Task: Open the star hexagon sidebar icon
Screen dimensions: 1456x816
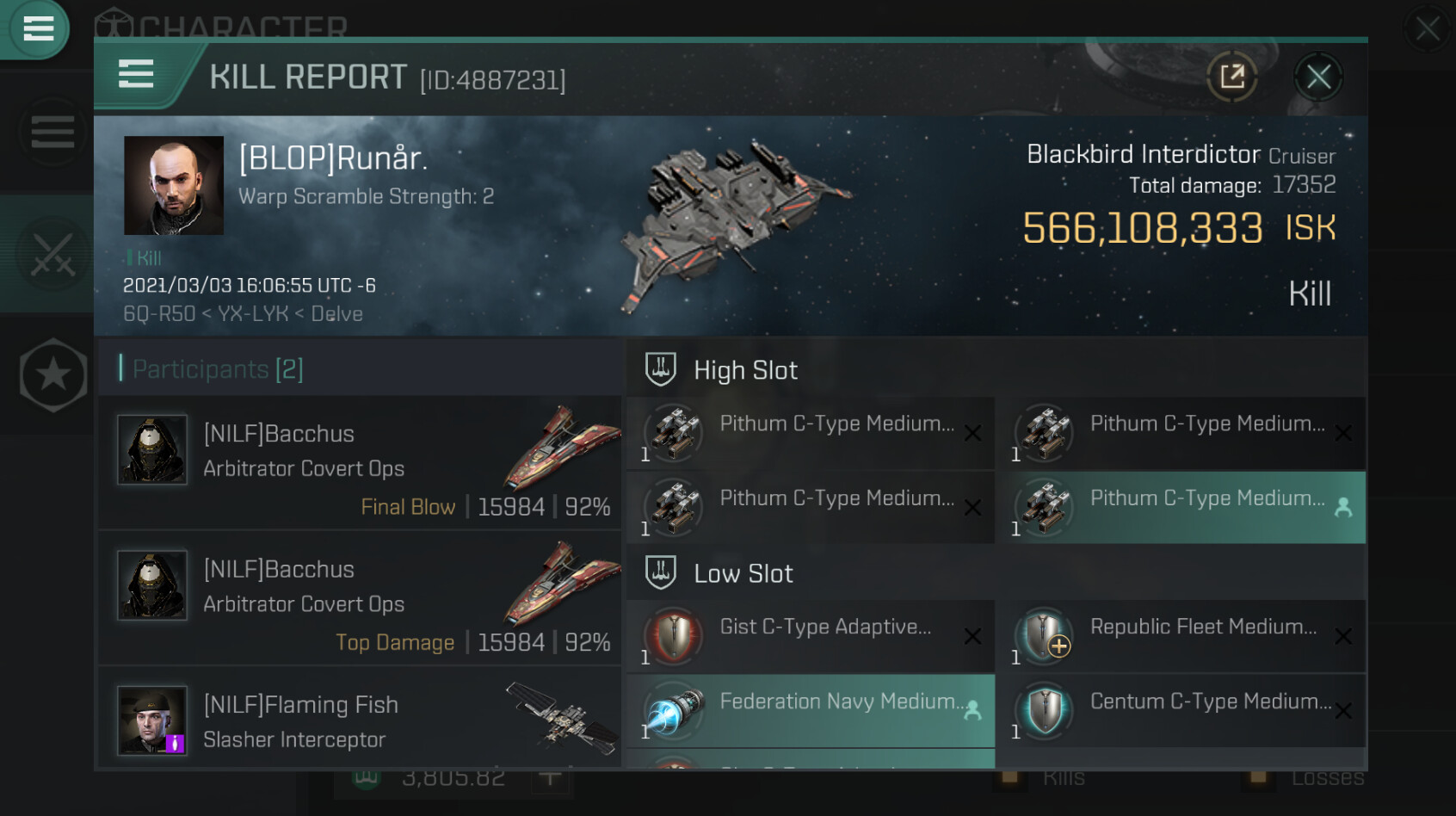Action: pos(53,375)
